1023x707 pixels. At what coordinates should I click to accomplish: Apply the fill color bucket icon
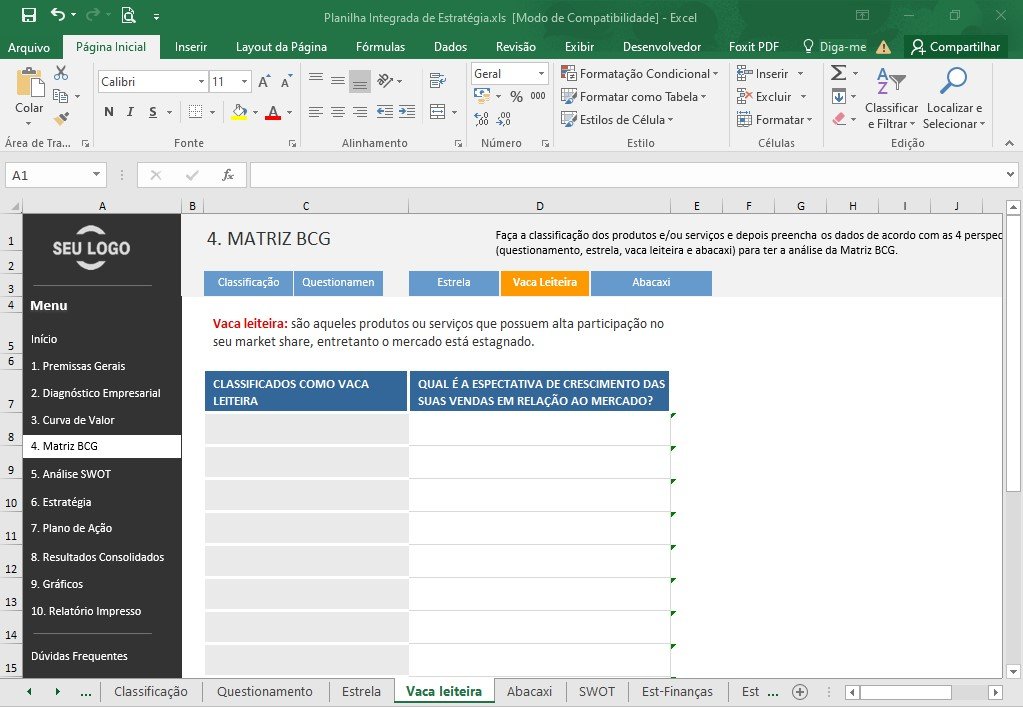click(239, 112)
